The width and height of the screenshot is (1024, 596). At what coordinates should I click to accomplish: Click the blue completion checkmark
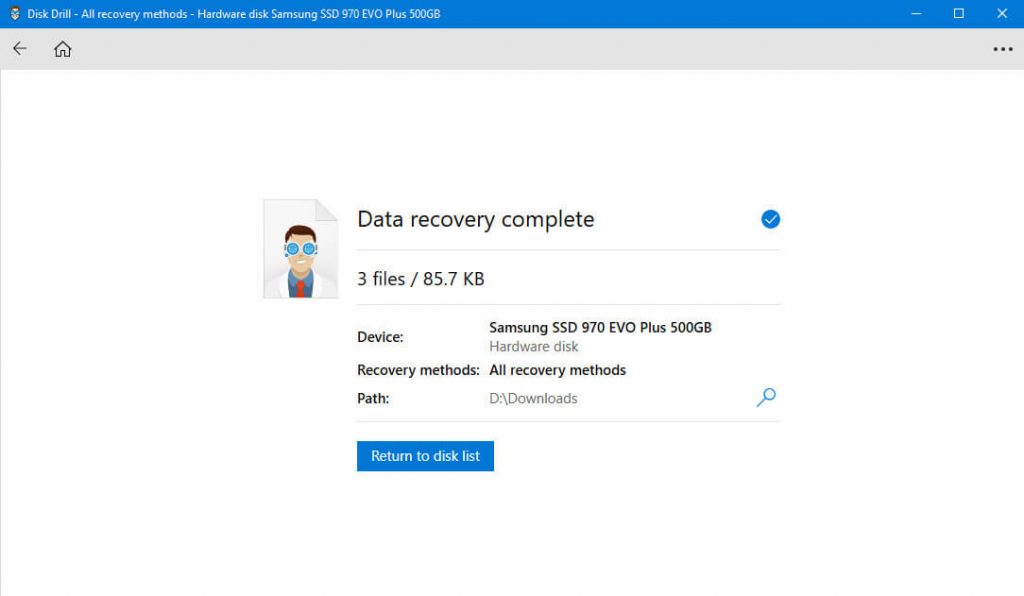click(770, 218)
